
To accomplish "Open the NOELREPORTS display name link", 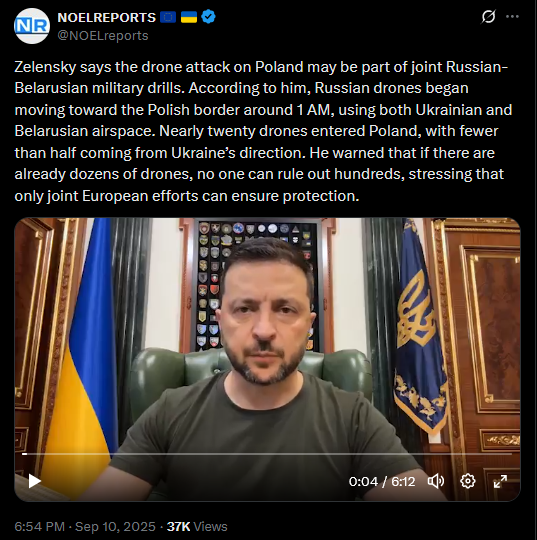I will click(x=106, y=17).
